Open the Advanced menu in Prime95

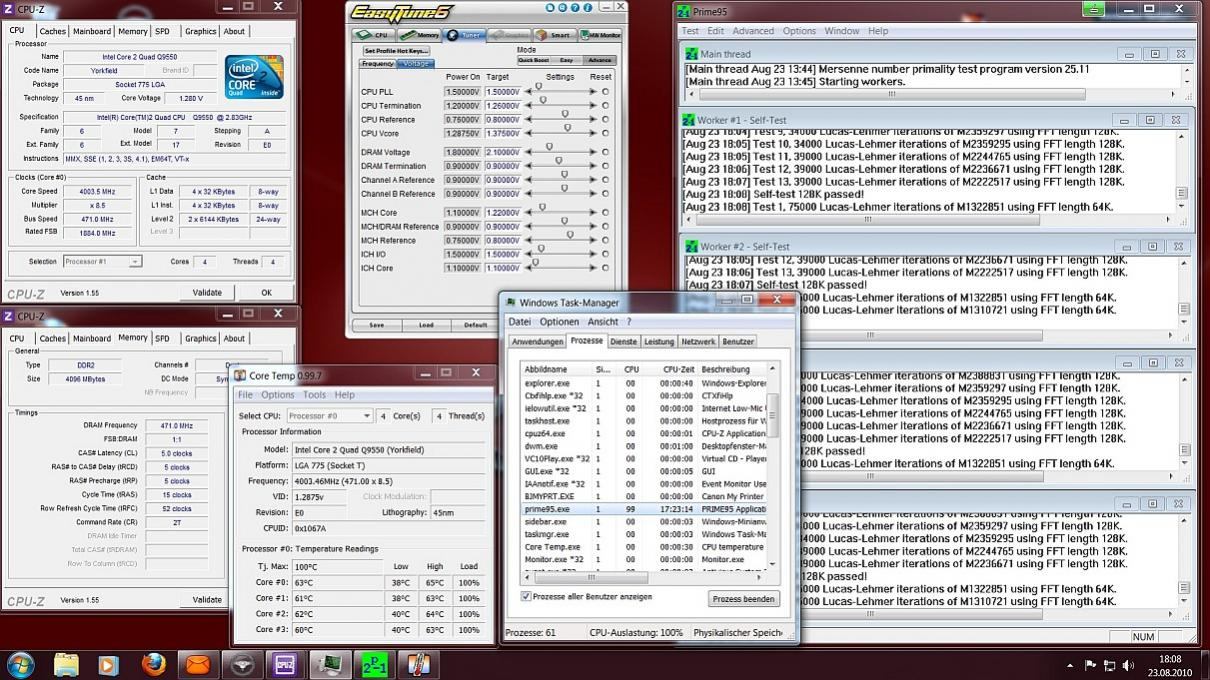coord(754,31)
